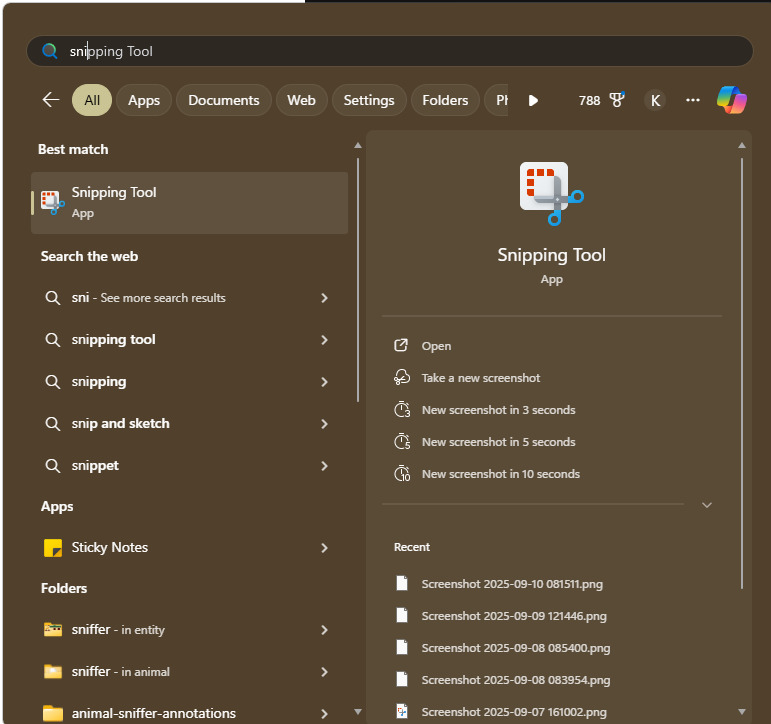Expand the Sticky Notes chevron
The width and height of the screenshot is (771, 724).
point(324,547)
